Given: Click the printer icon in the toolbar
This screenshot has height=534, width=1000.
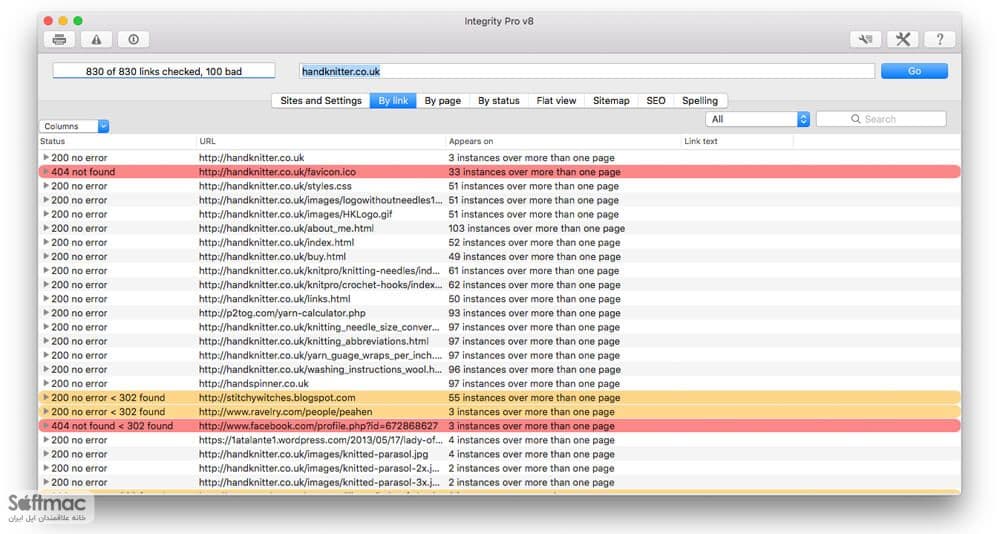Looking at the screenshot, I should 59,40.
